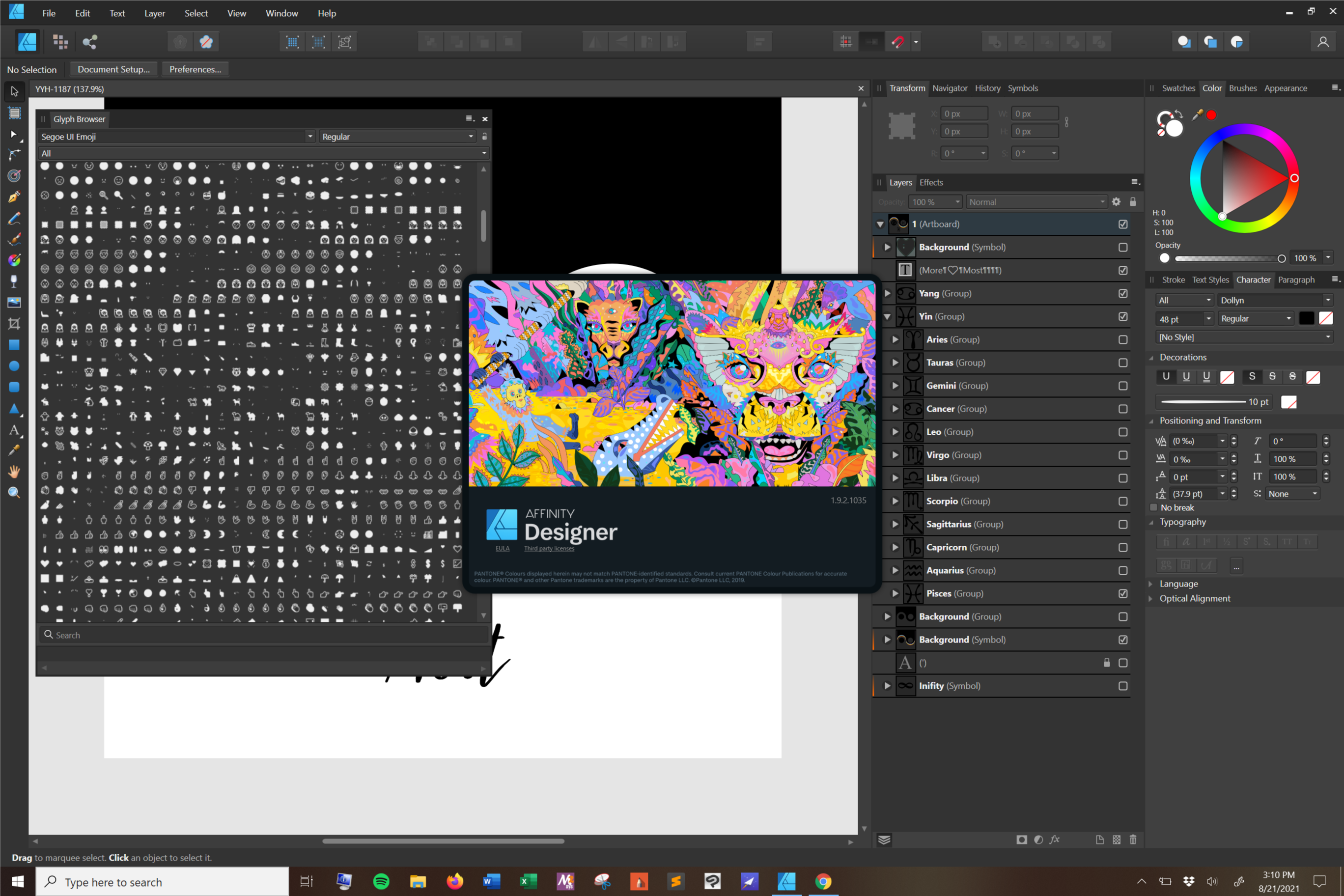Image resolution: width=1344 pixels, height=896 pixels.
Task: Open the EULA link on splash screen
Action: (502, 549)
